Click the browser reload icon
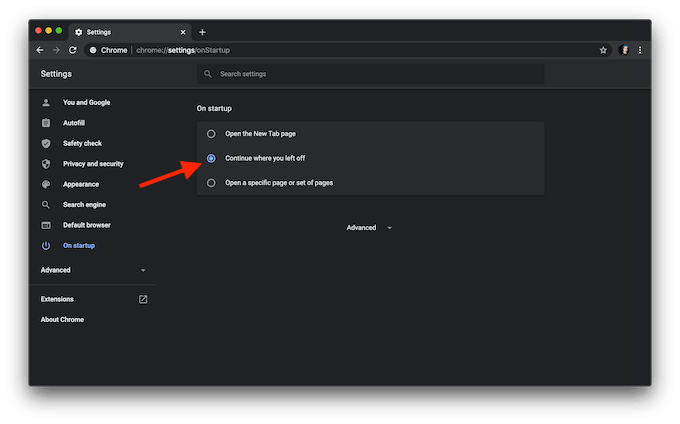Viewport: 680px width, 424px height. [73, 50]
